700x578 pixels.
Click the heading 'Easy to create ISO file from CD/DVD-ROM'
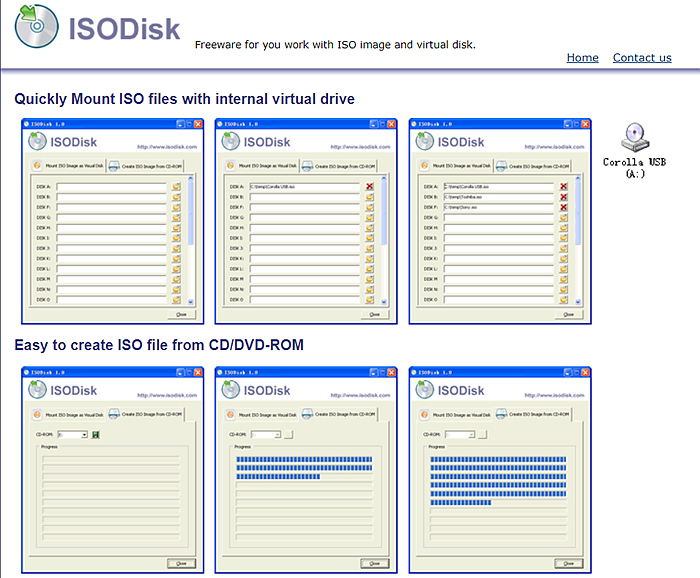[x=159, y=345]
